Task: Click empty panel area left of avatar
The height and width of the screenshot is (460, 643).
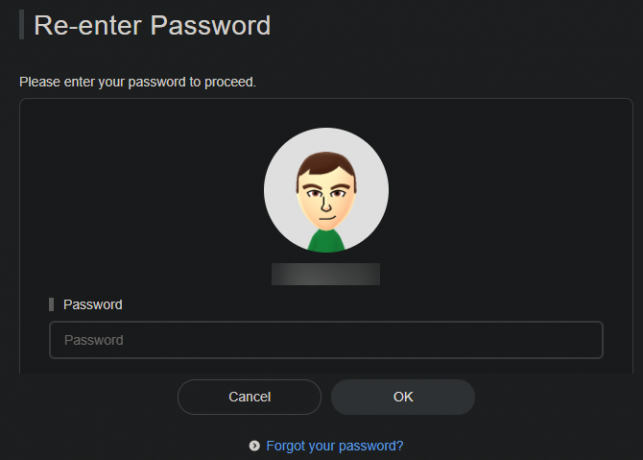Action: 139,190
